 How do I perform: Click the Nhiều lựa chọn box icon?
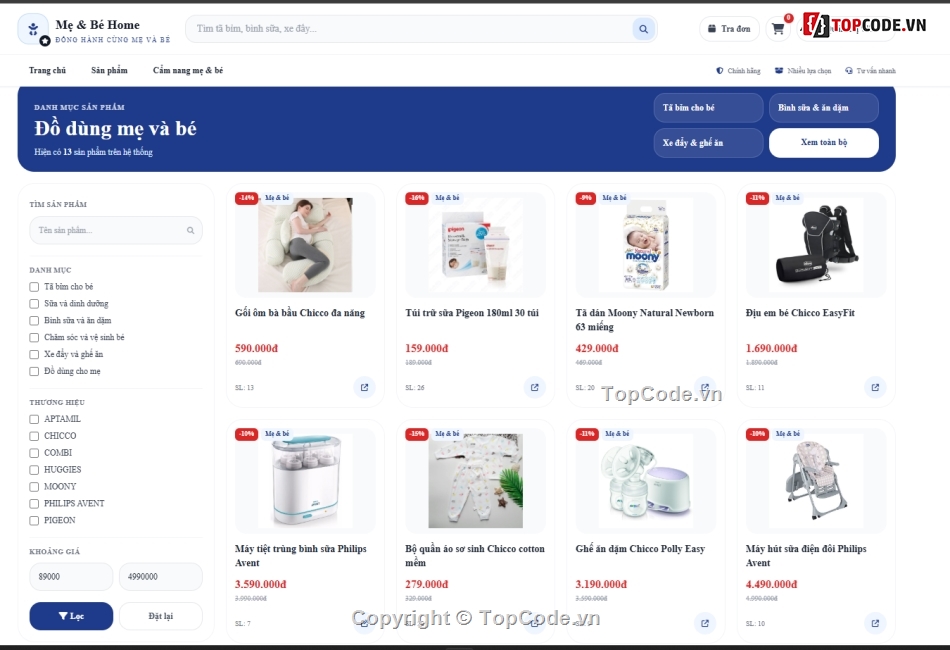tap(779, 70)
